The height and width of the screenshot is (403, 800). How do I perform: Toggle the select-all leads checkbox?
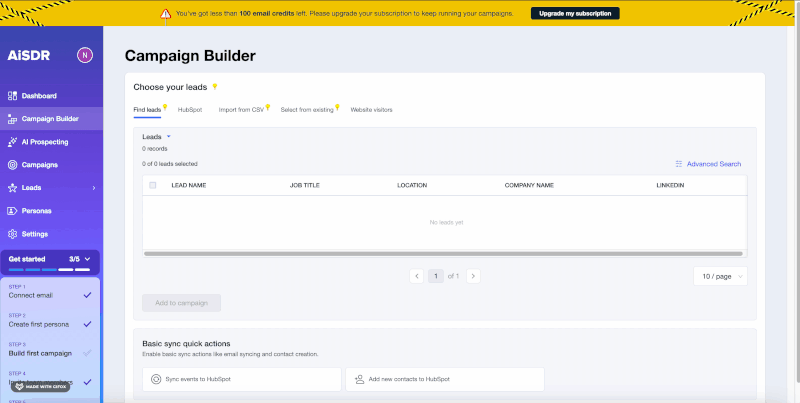click(153, 185)
